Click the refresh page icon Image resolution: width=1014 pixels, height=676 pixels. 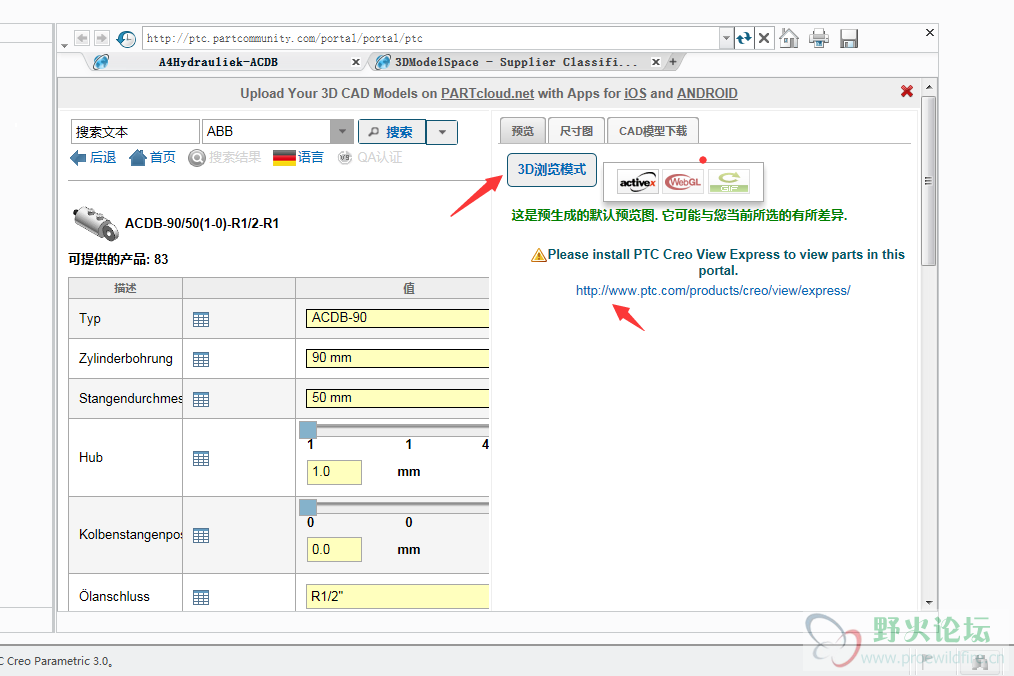(x=744, y=38)
